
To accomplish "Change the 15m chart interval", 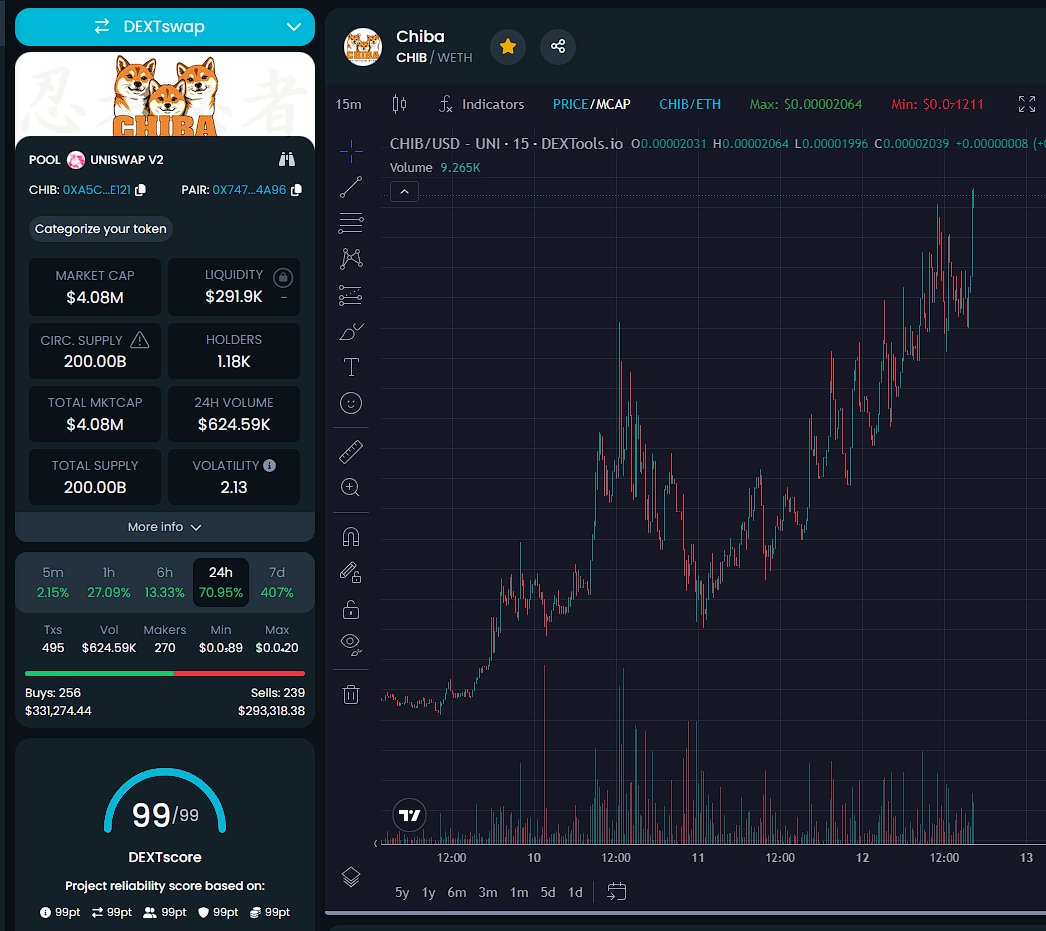I will 348,104.
